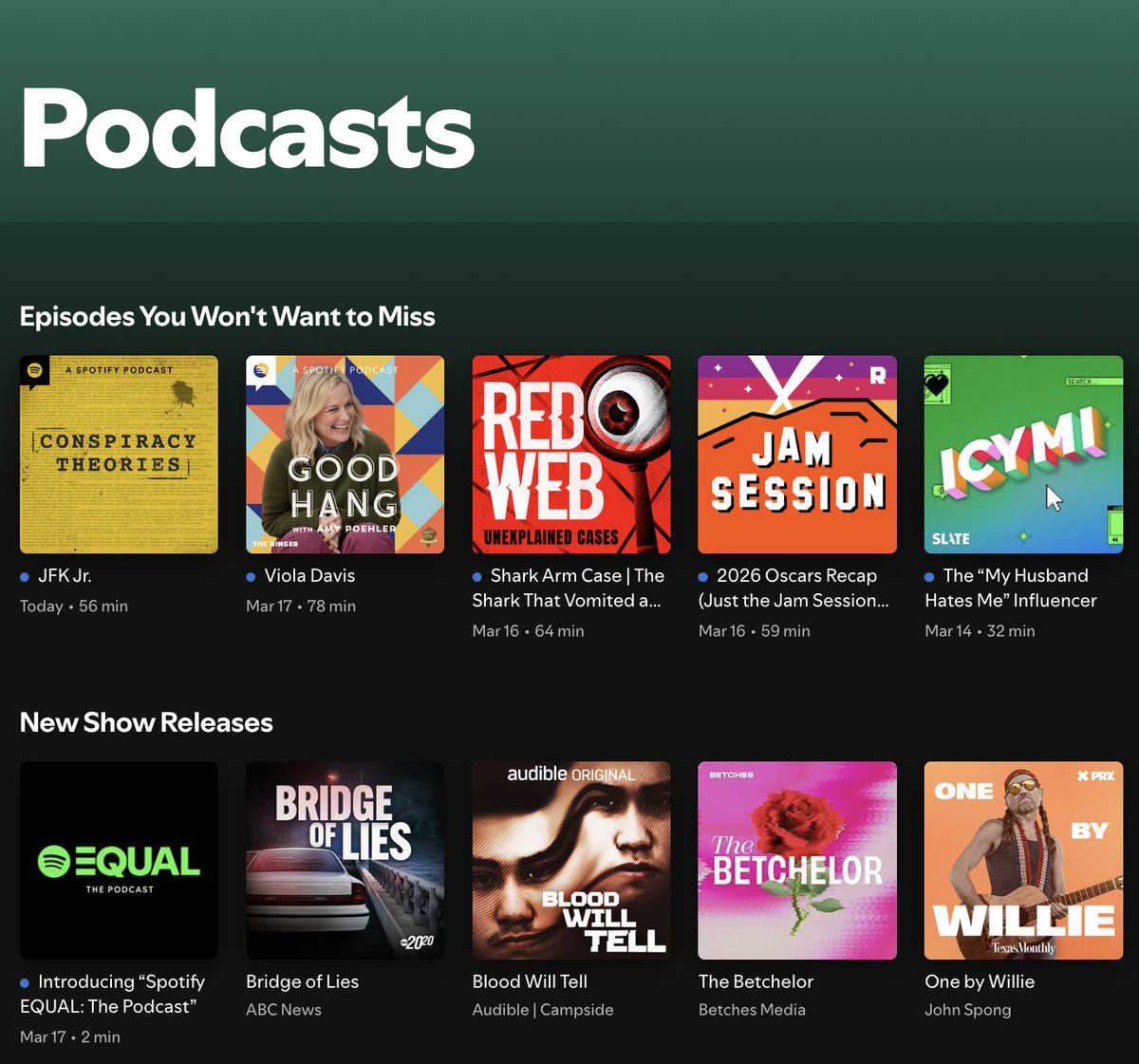
Task: Open the Episodes You Won't Want to Miss section
Action: click(227, 317)
